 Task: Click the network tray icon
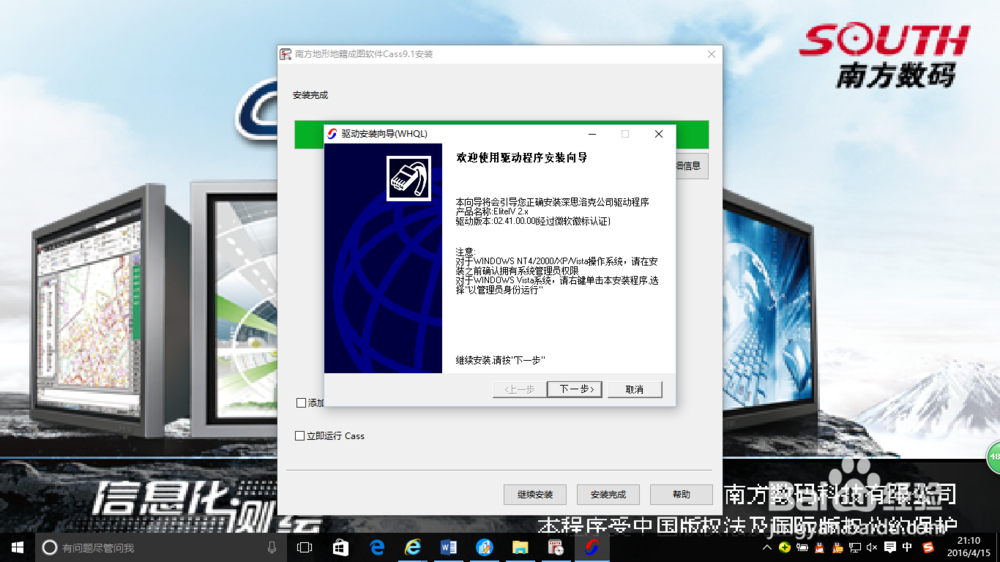point(855,547)
